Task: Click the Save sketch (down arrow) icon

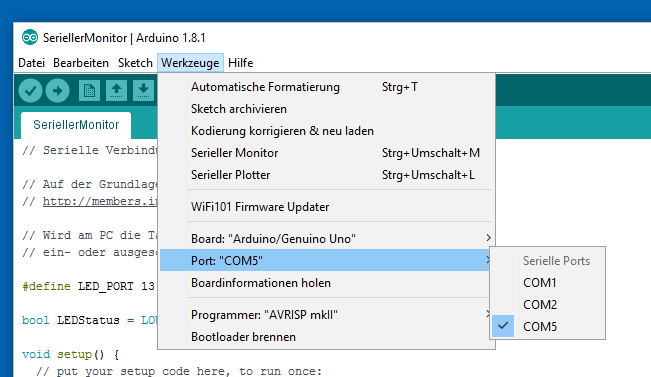Action: (x=143, y=91)
